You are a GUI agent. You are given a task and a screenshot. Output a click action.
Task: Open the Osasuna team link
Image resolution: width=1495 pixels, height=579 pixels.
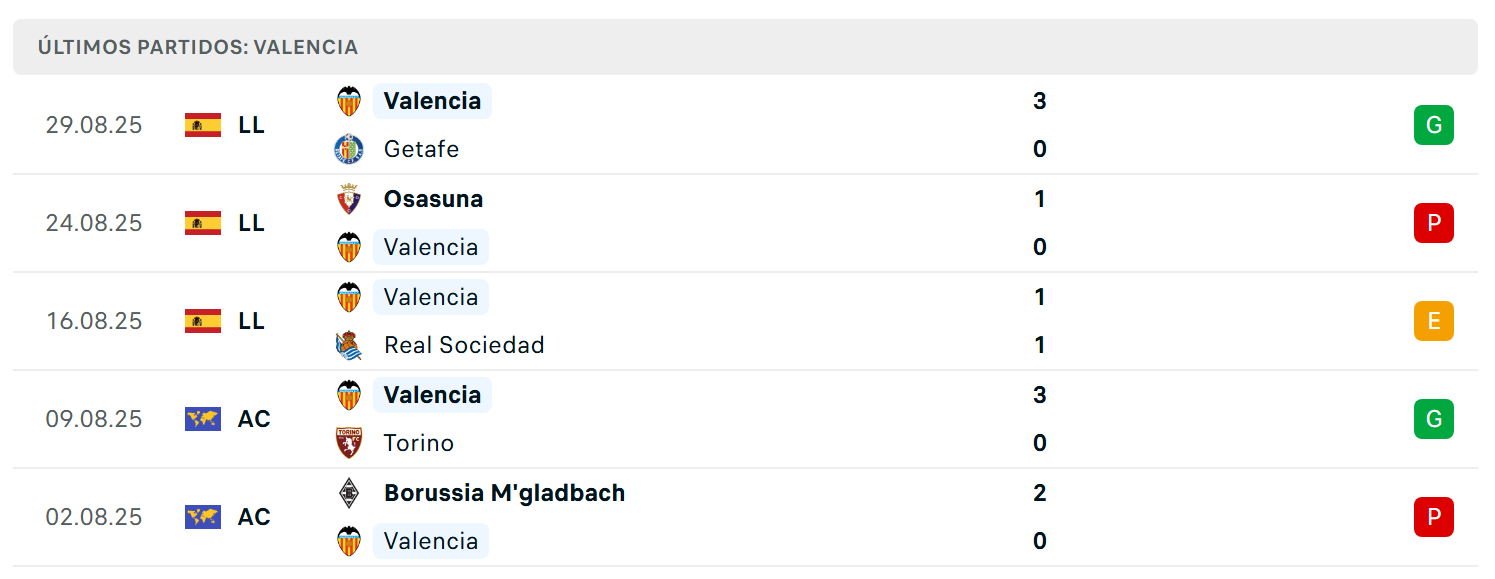pyautogui.click(x=433, y=199)
